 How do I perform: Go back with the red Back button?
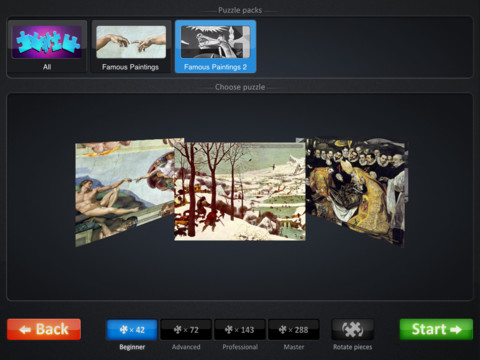[x=44, y=329]
